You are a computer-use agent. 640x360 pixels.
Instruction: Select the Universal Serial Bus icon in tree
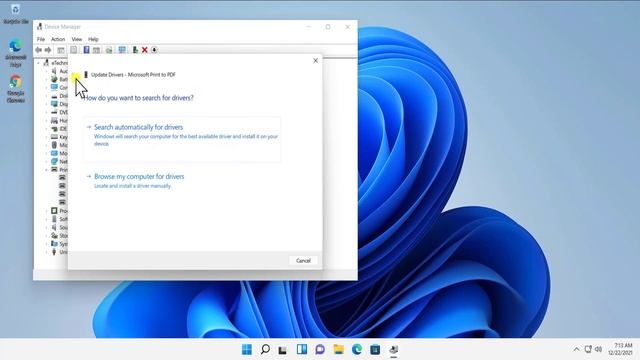click(54, 252)
